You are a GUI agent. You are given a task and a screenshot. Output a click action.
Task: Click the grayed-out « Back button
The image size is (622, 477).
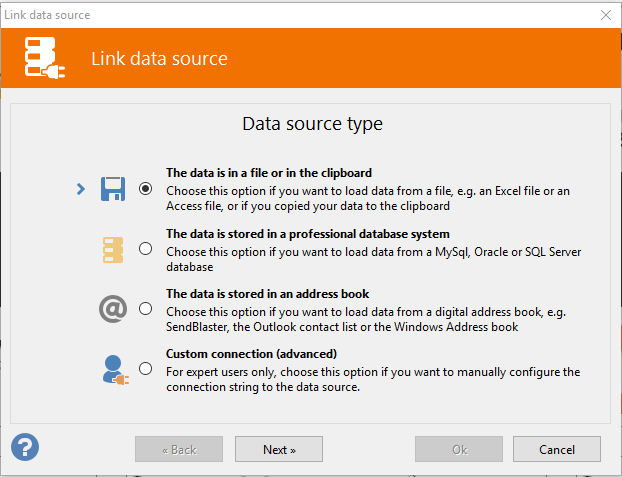click(179, 449)
